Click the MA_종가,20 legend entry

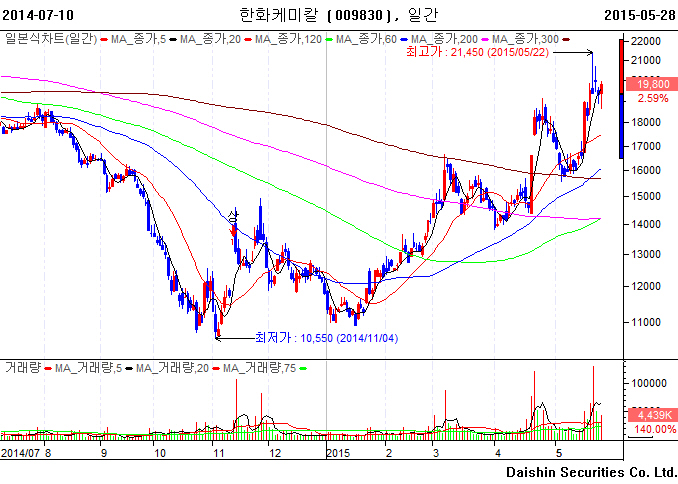pos(210,39)
